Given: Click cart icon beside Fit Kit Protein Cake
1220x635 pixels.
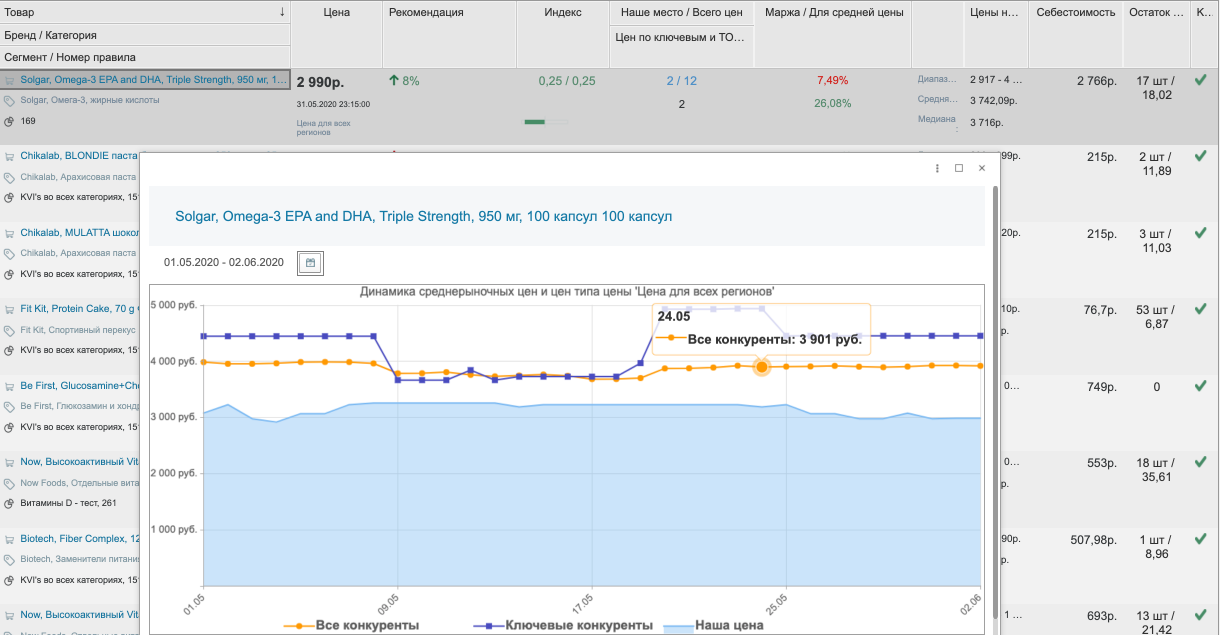Looking at the screenshot, I should pos(9,309).
